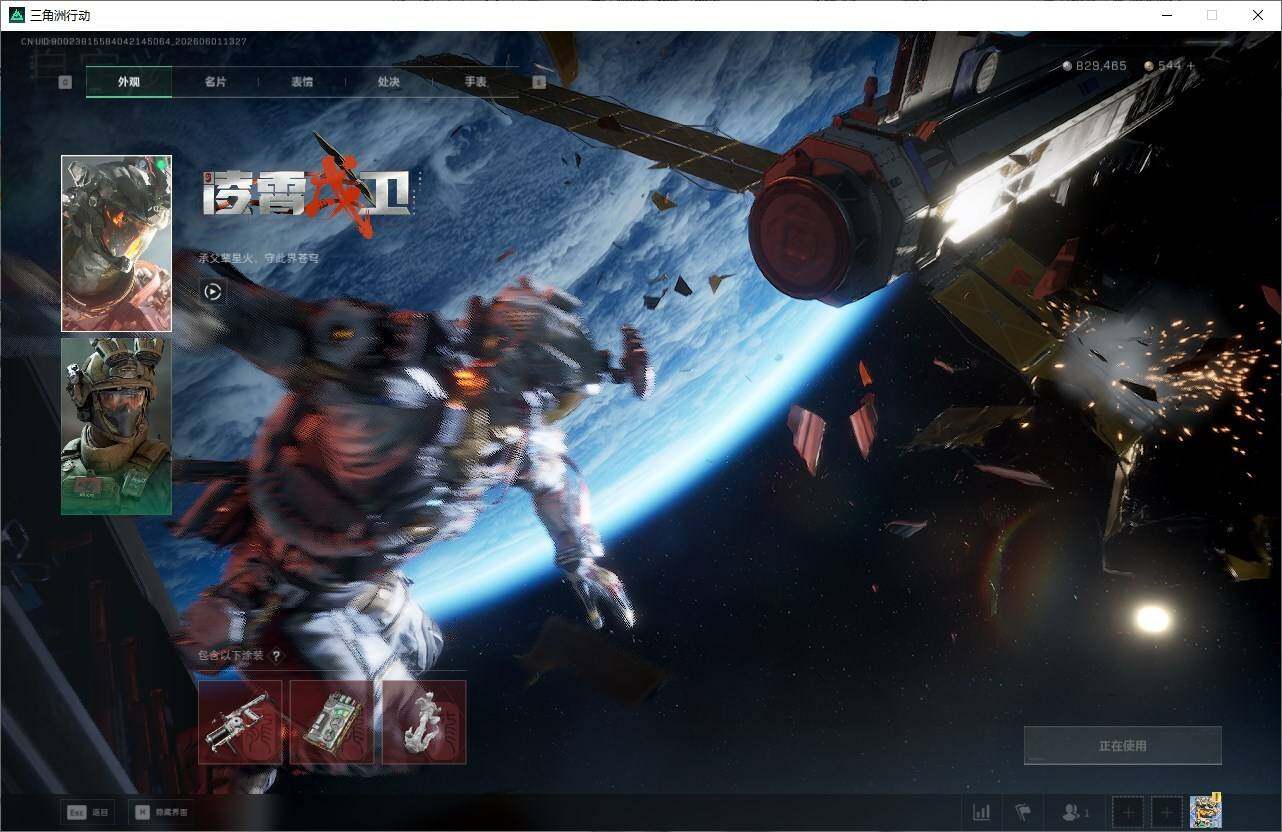Click the Esc 返回 back button
1282x832 pixels.
click(86, 813)
